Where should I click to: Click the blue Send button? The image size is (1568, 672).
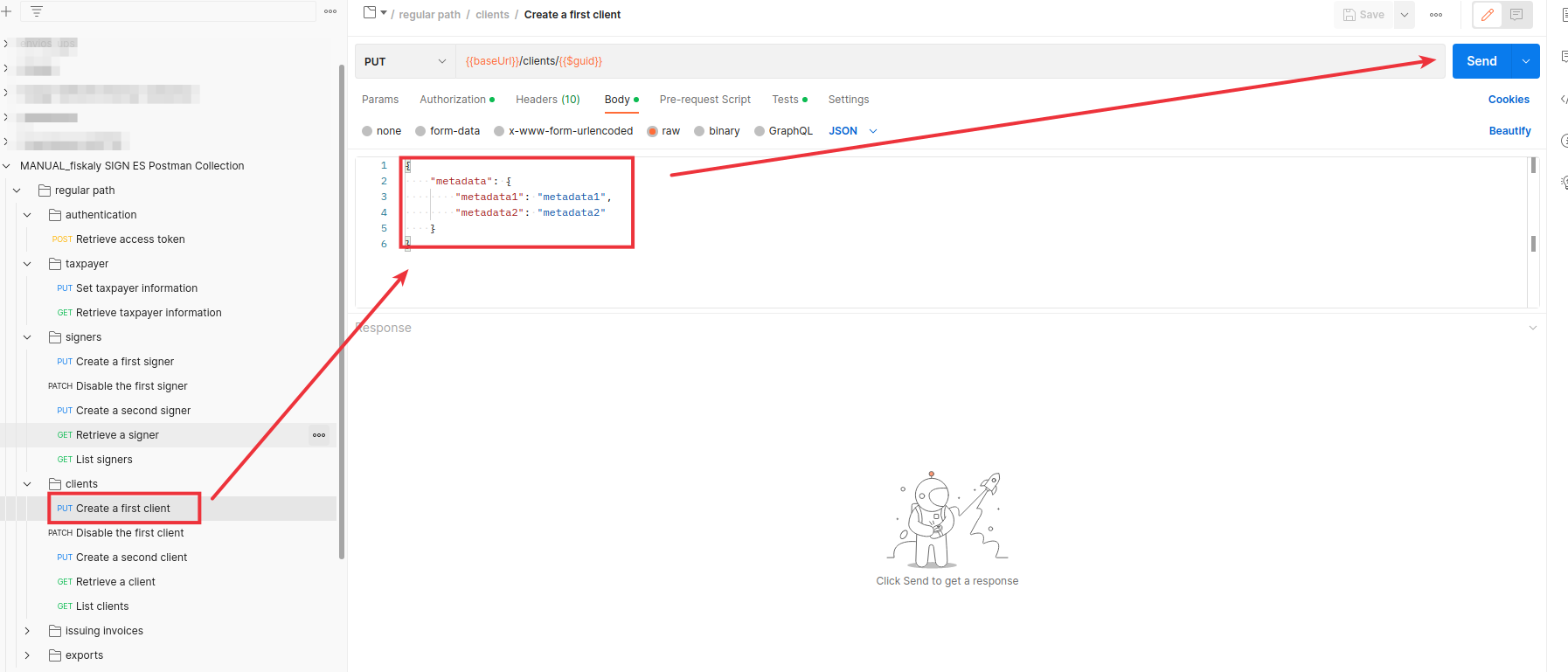[1481, 61]
